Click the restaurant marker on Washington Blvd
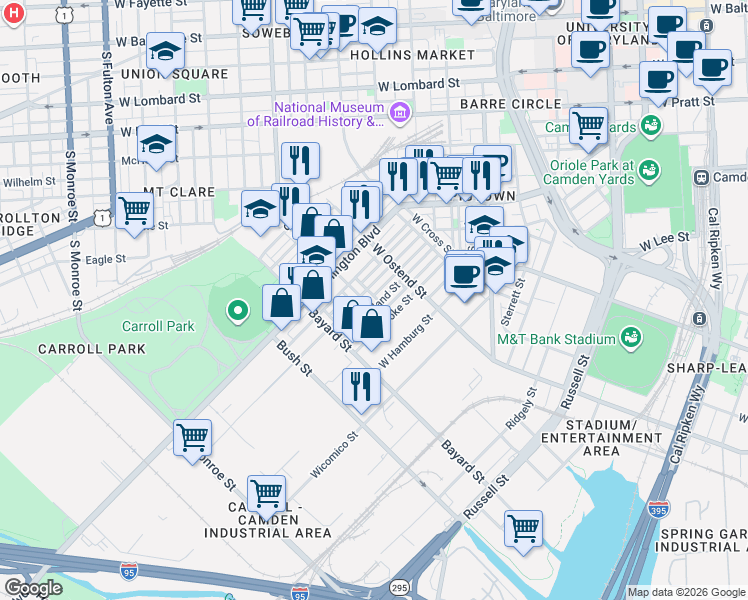The width and height of the screenshot is (748, 600). pyautogui.click(x=361, y=206)
